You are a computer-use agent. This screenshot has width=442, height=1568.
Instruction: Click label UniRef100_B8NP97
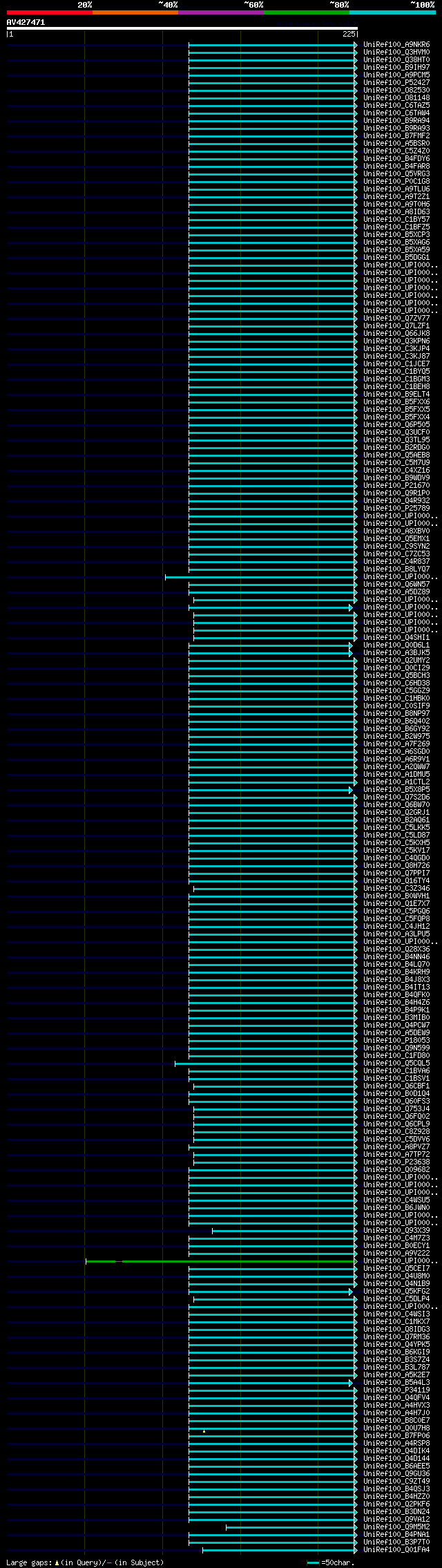396,714
